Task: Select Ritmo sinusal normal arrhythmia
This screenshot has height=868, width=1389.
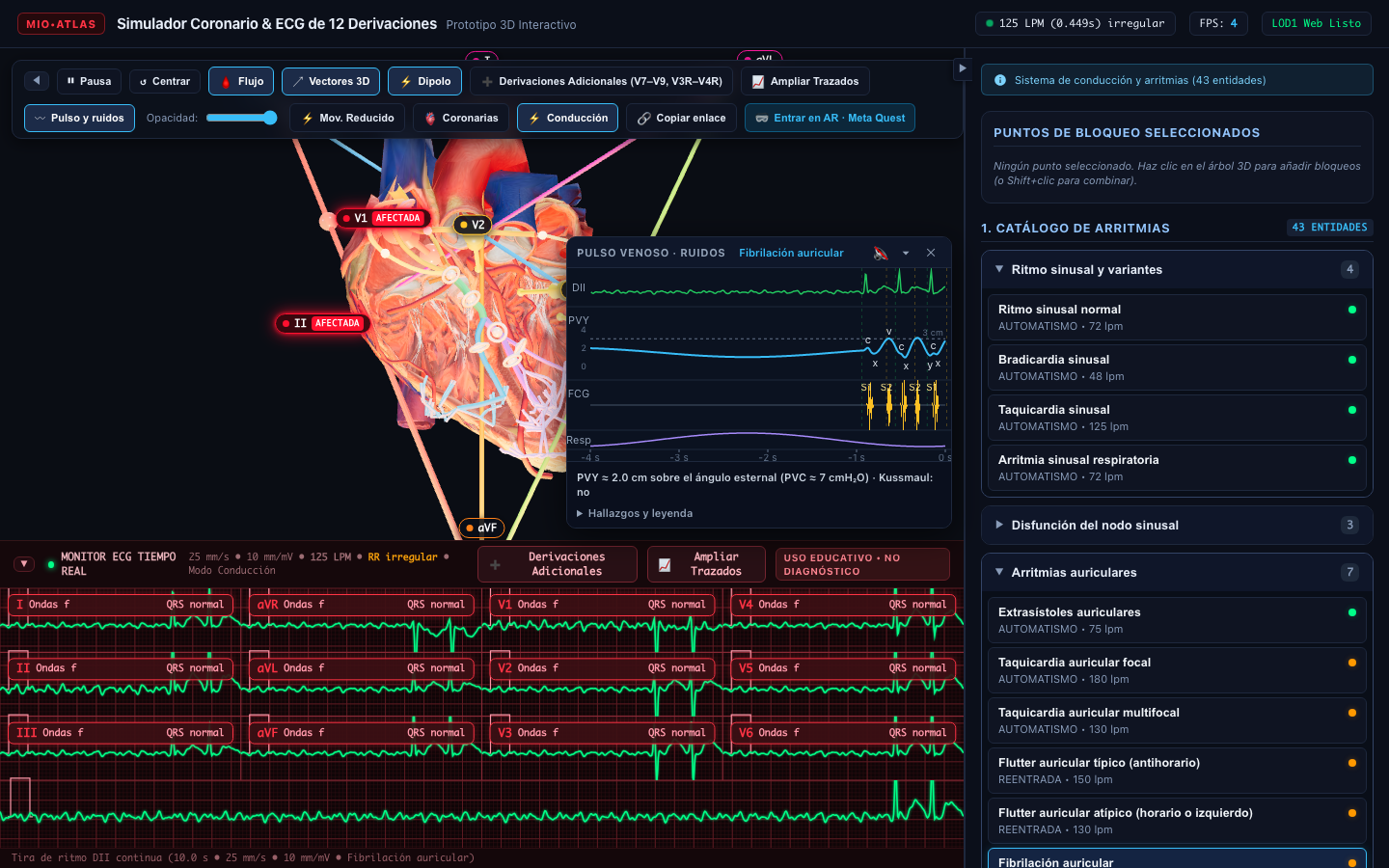Action: (1177, 317)
